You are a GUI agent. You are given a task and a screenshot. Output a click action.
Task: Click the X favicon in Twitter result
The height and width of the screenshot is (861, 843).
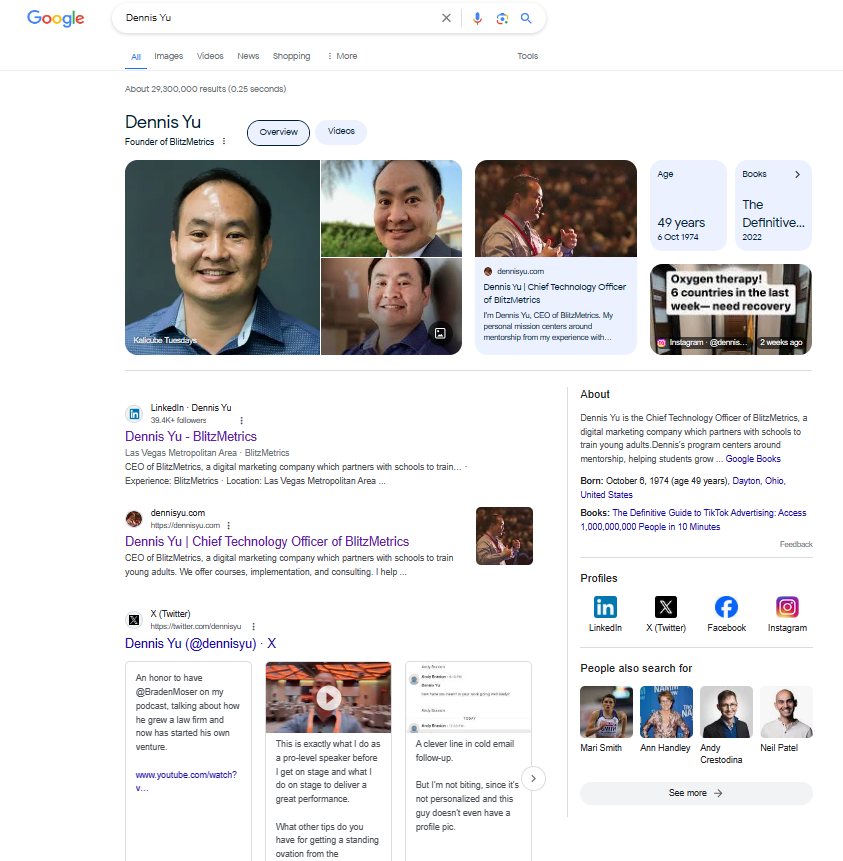click(134, 620)
